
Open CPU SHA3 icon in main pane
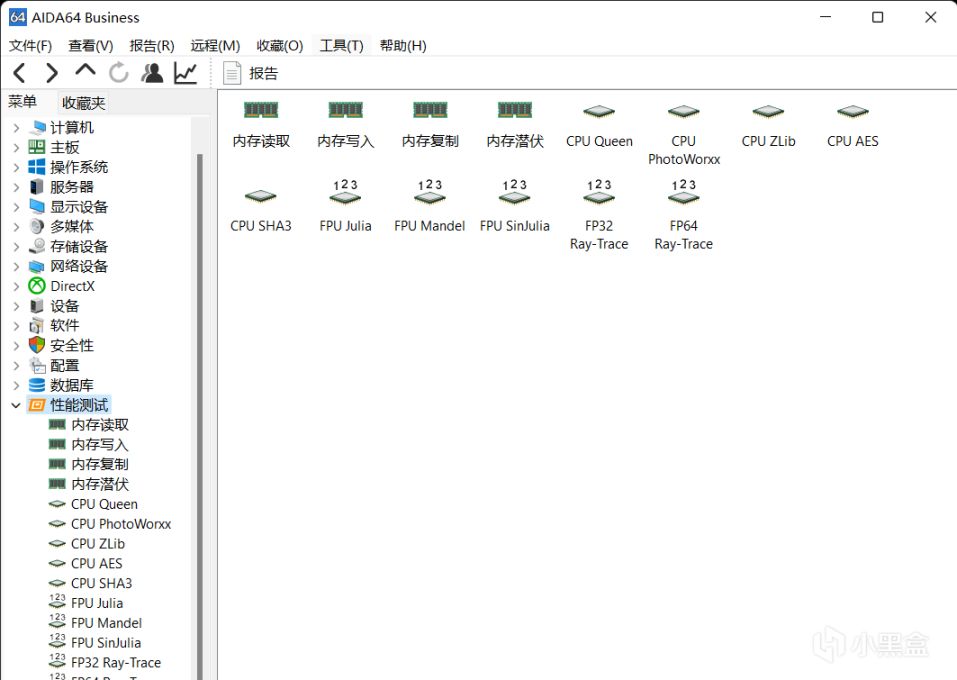click(261, 197)
